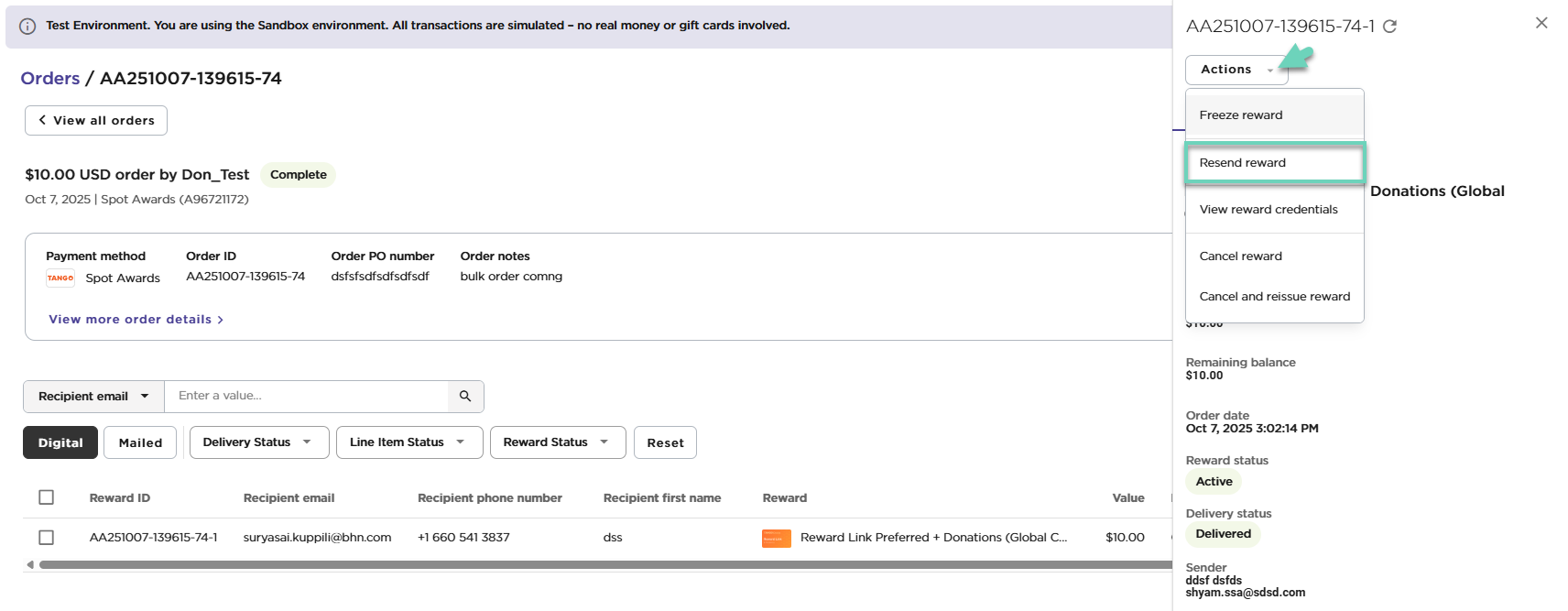Click the Tango logo under Payment method
1568x611 pixels.
coord(60,278)
